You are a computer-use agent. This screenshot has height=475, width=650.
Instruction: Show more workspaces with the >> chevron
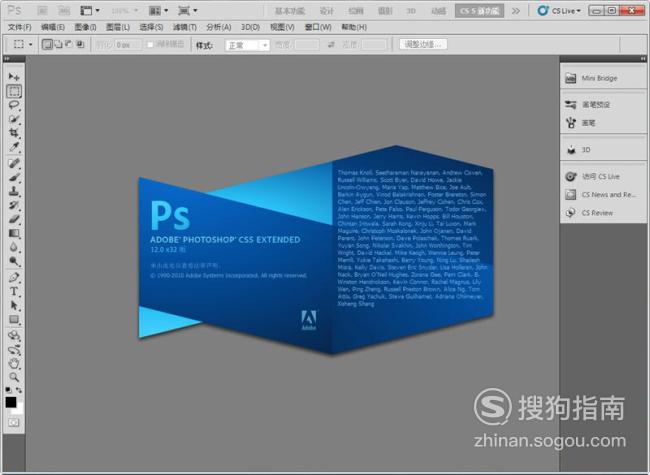pyautogui.click(x=516, y=11)
